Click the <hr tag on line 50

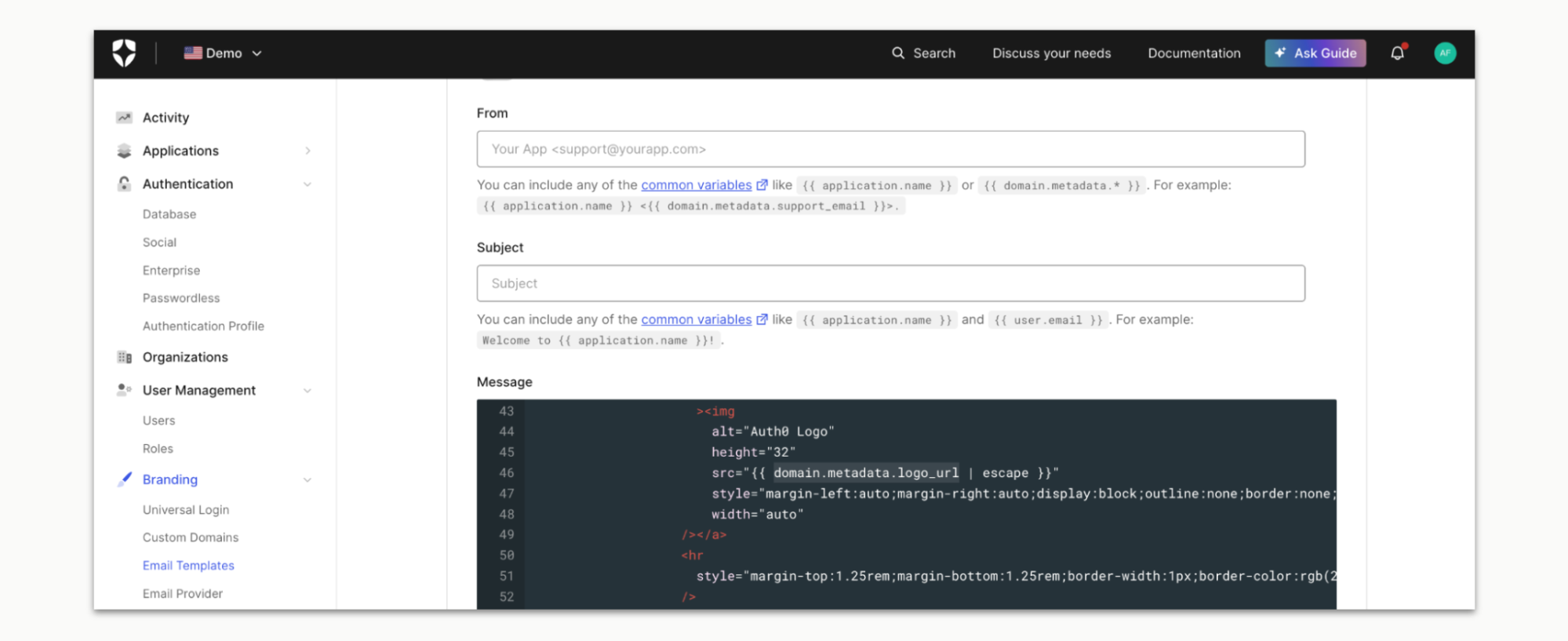(x=692, y=555)
